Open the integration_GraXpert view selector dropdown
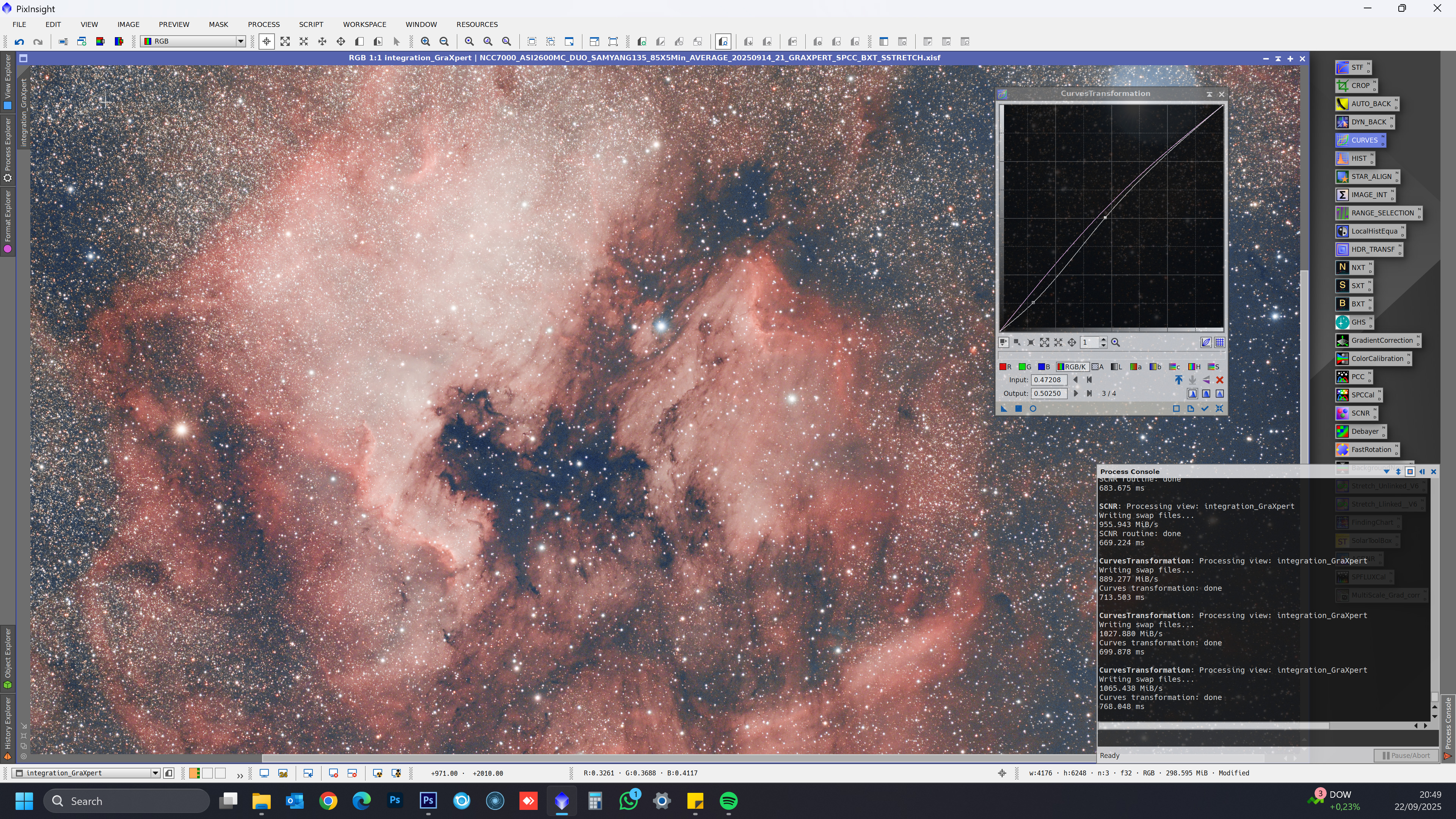 click(155, 773)
